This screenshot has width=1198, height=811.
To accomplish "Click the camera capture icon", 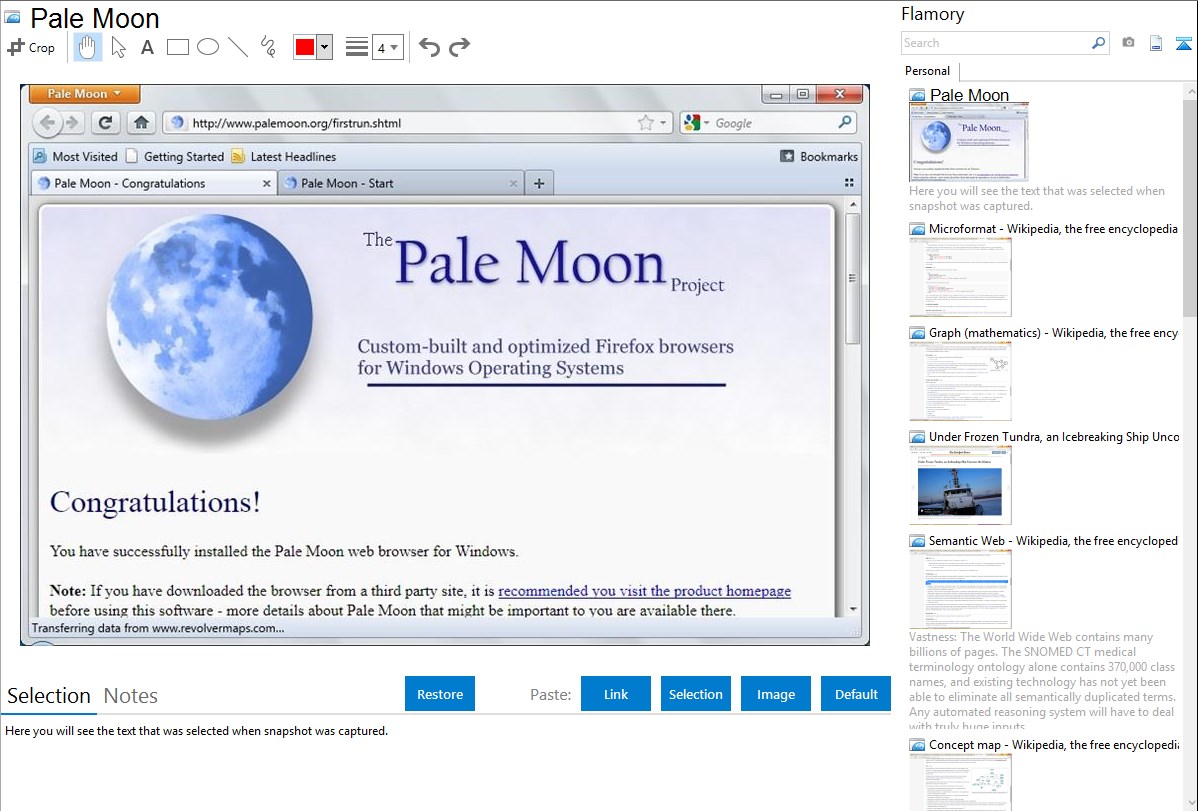I will coord(1128,43).
